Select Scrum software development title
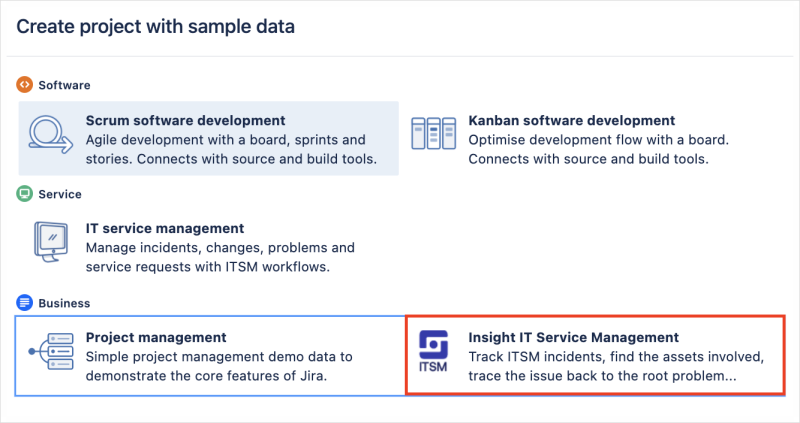800x423 pixels. click(x=186, y=120)
